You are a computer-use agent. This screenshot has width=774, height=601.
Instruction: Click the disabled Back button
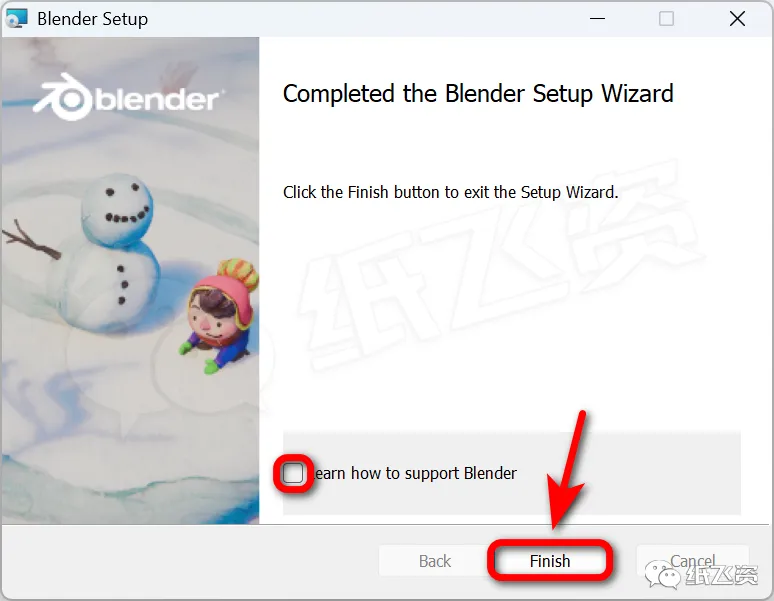pyautogui.click(x=434, y=561)
